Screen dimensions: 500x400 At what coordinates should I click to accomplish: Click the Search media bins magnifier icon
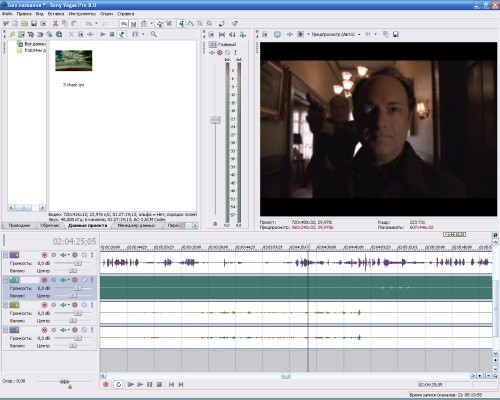154,34
